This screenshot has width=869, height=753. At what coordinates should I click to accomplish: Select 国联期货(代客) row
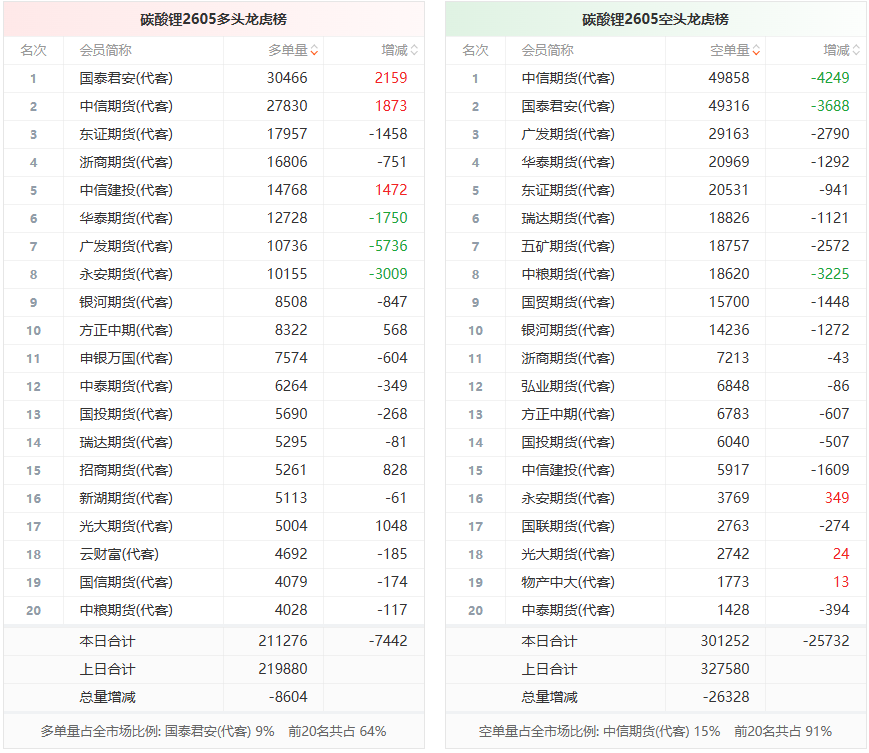[x=656, y=526]
